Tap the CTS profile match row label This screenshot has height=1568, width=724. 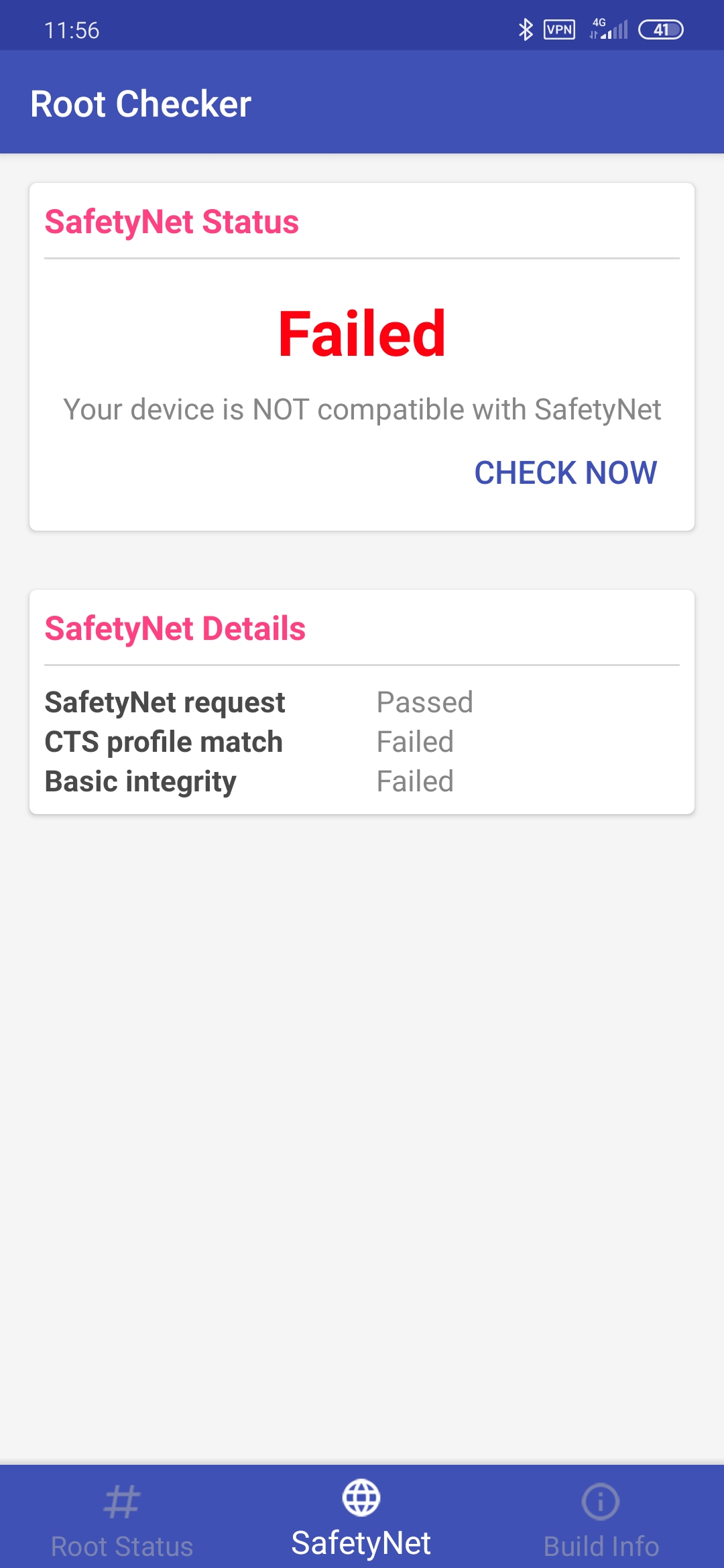(164, 742)
